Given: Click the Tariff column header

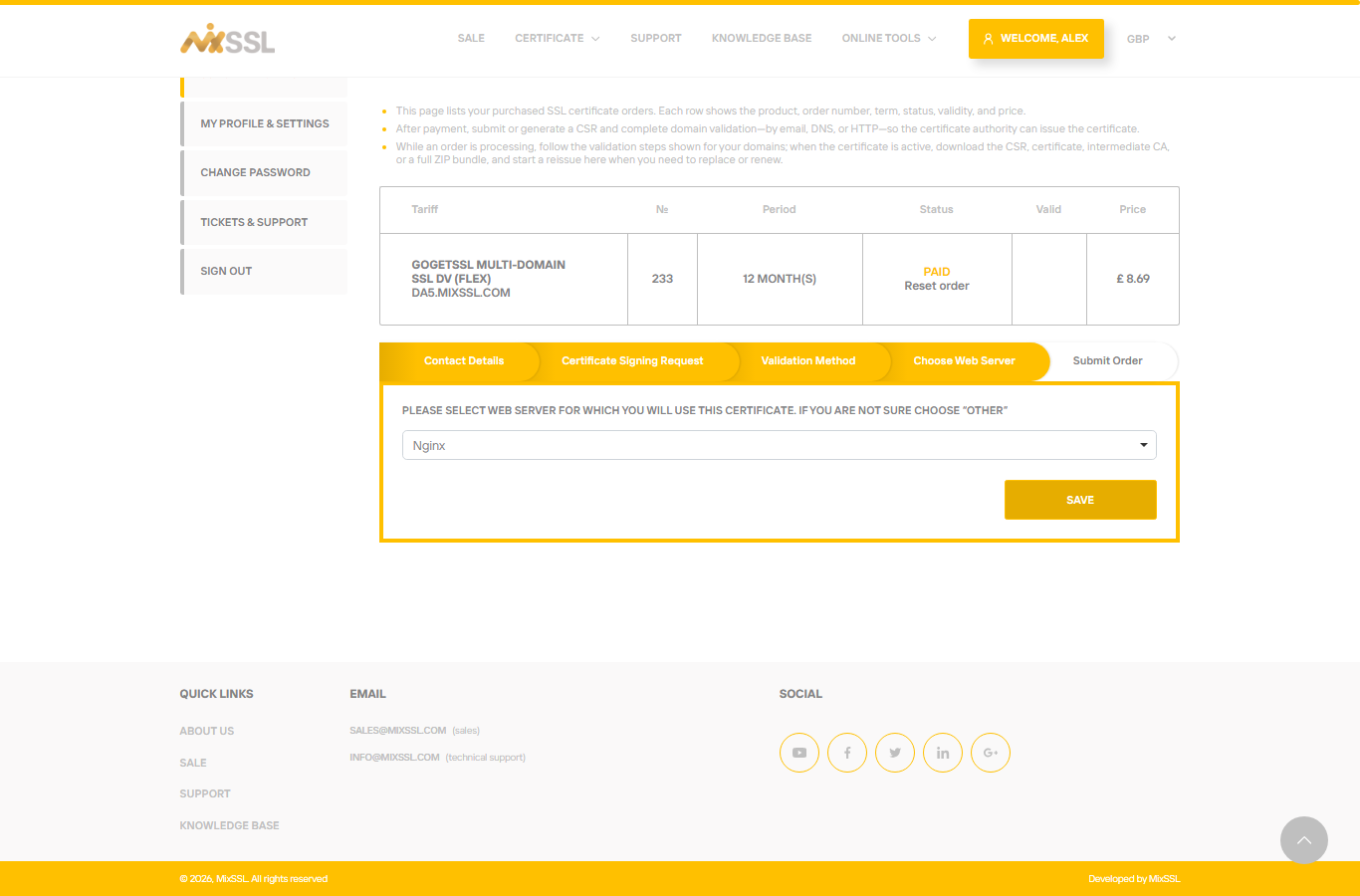Looking at the screenshot, I should pyautogui.click(x=425, y=209).
